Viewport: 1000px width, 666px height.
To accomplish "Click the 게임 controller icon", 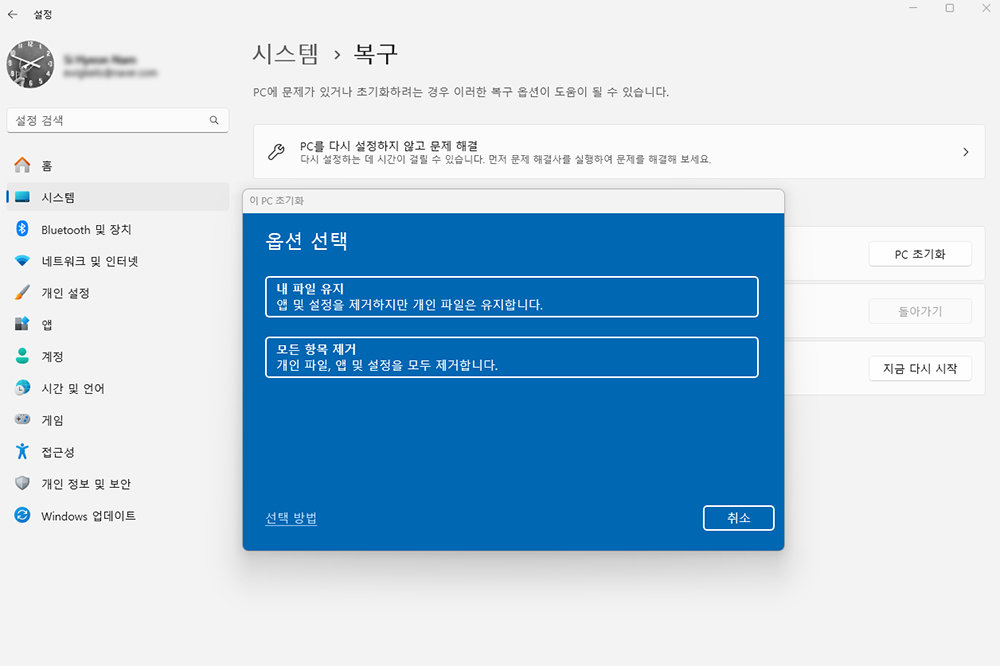I will pyautogui.click(x=22, y=419).
